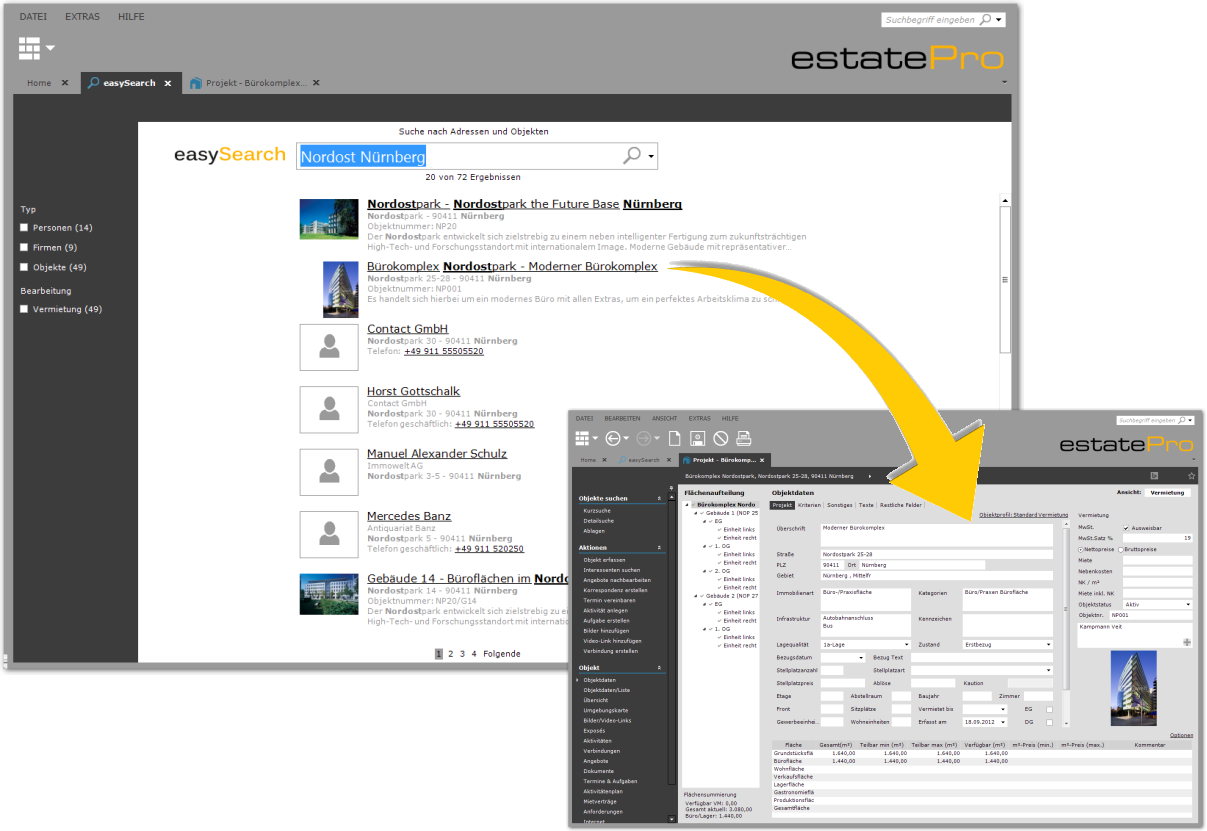Open the app grid menu icon top-left
1207x831 pixels.
tap(28, 48)
